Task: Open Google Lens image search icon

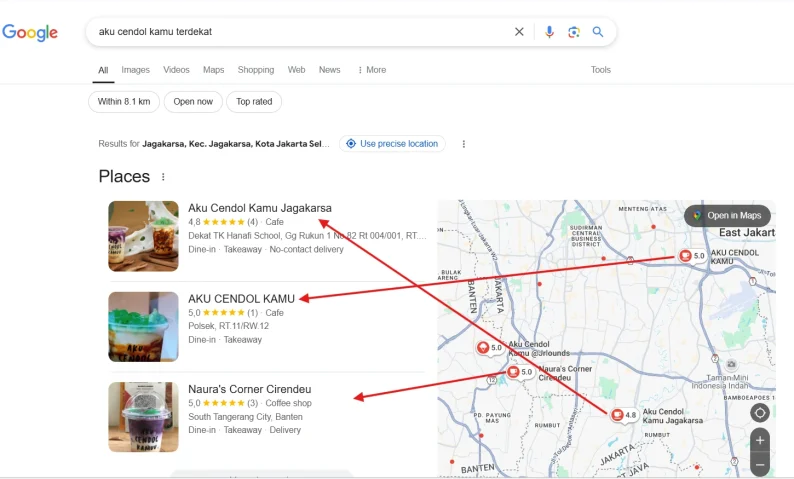Action: tap(574, 32)
